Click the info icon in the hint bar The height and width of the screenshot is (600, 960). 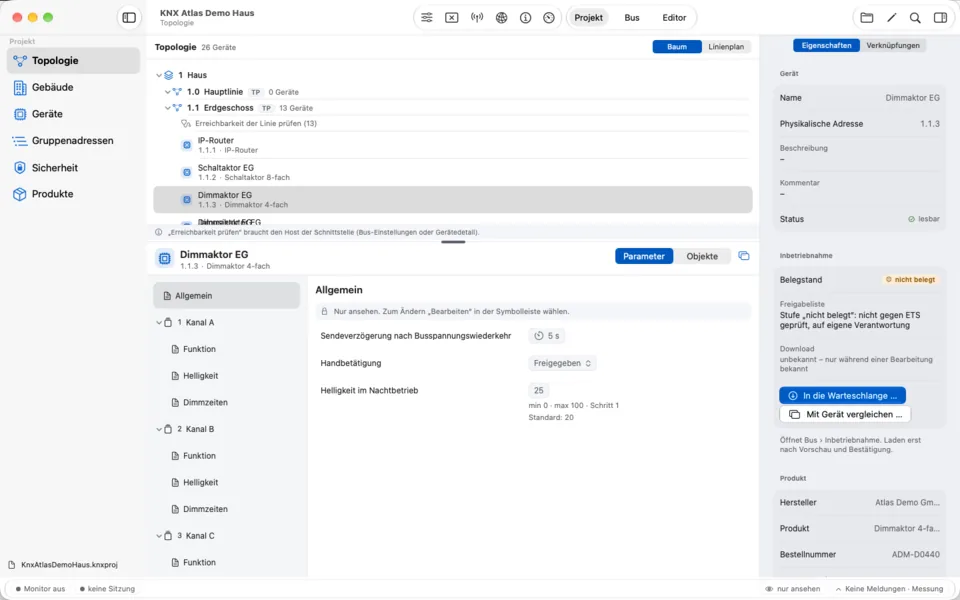tap(159, 233)
